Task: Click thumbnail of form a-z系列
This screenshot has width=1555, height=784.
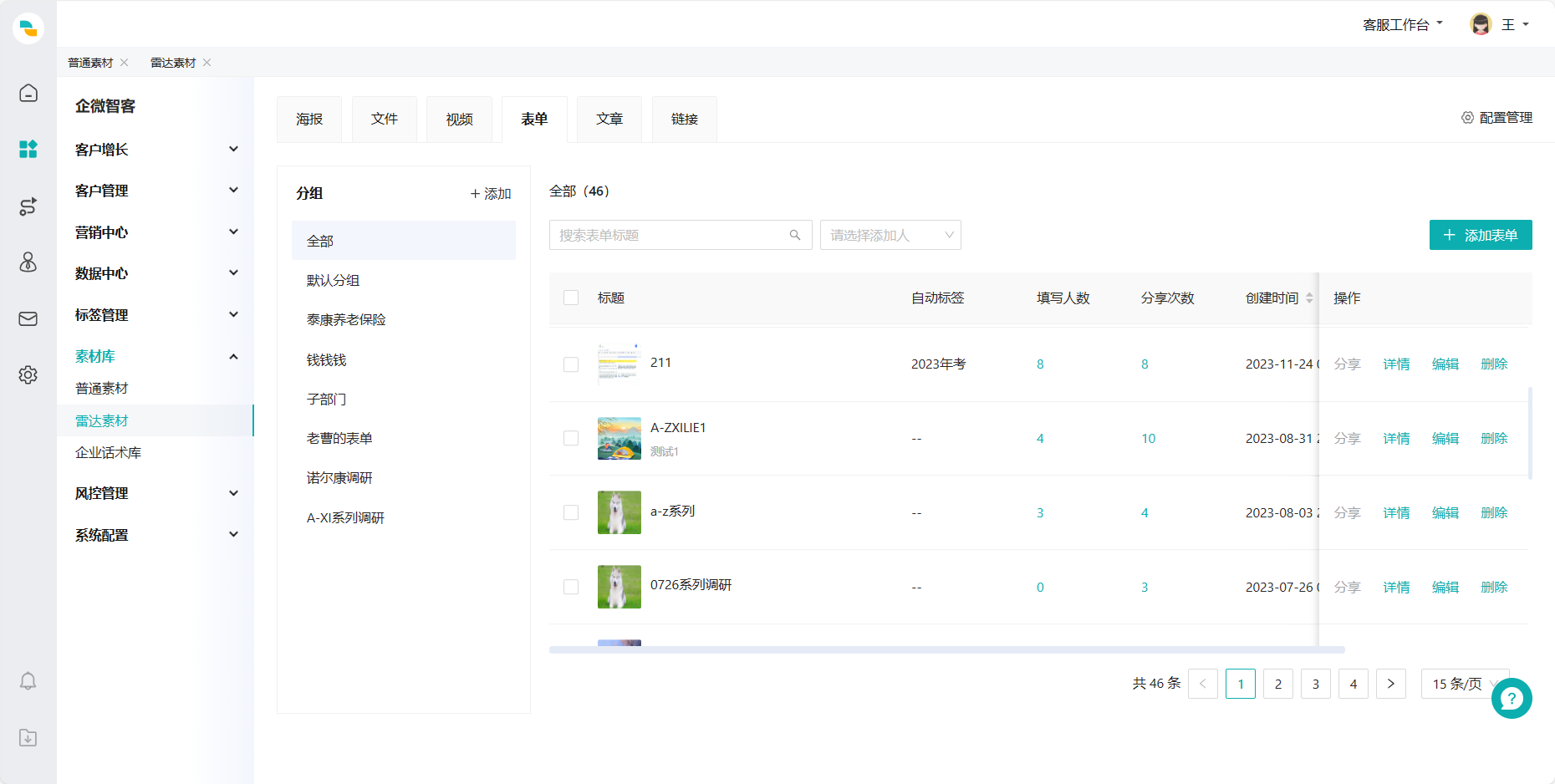Action: [619, 512]
